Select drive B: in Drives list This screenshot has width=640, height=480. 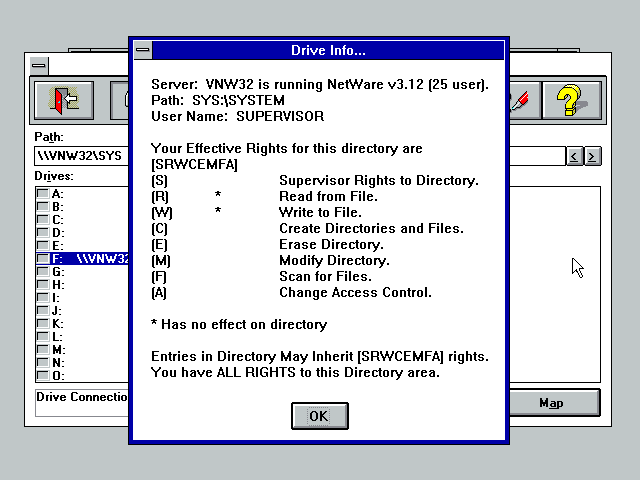click(x=82, y=207)
